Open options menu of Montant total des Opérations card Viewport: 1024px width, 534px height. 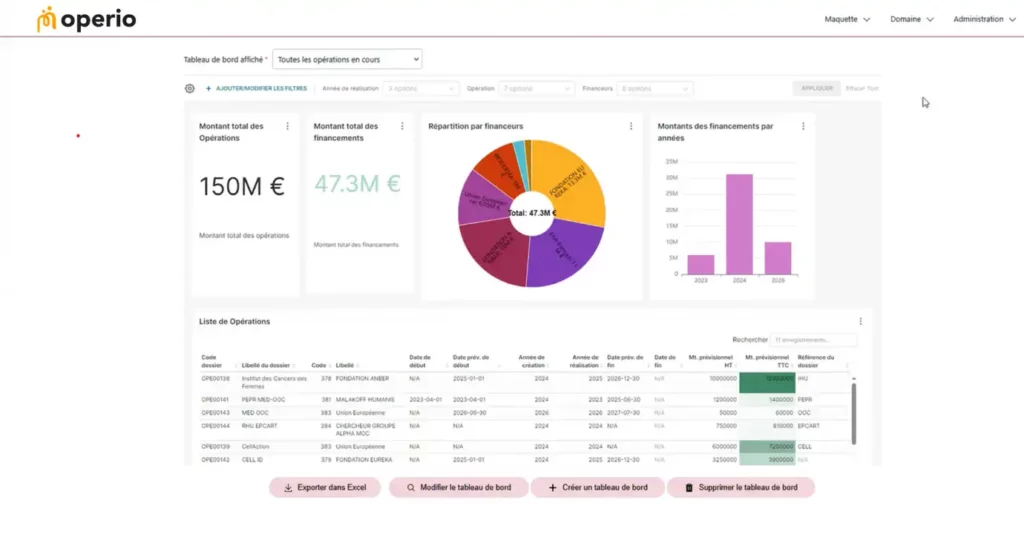pos(287,126)
